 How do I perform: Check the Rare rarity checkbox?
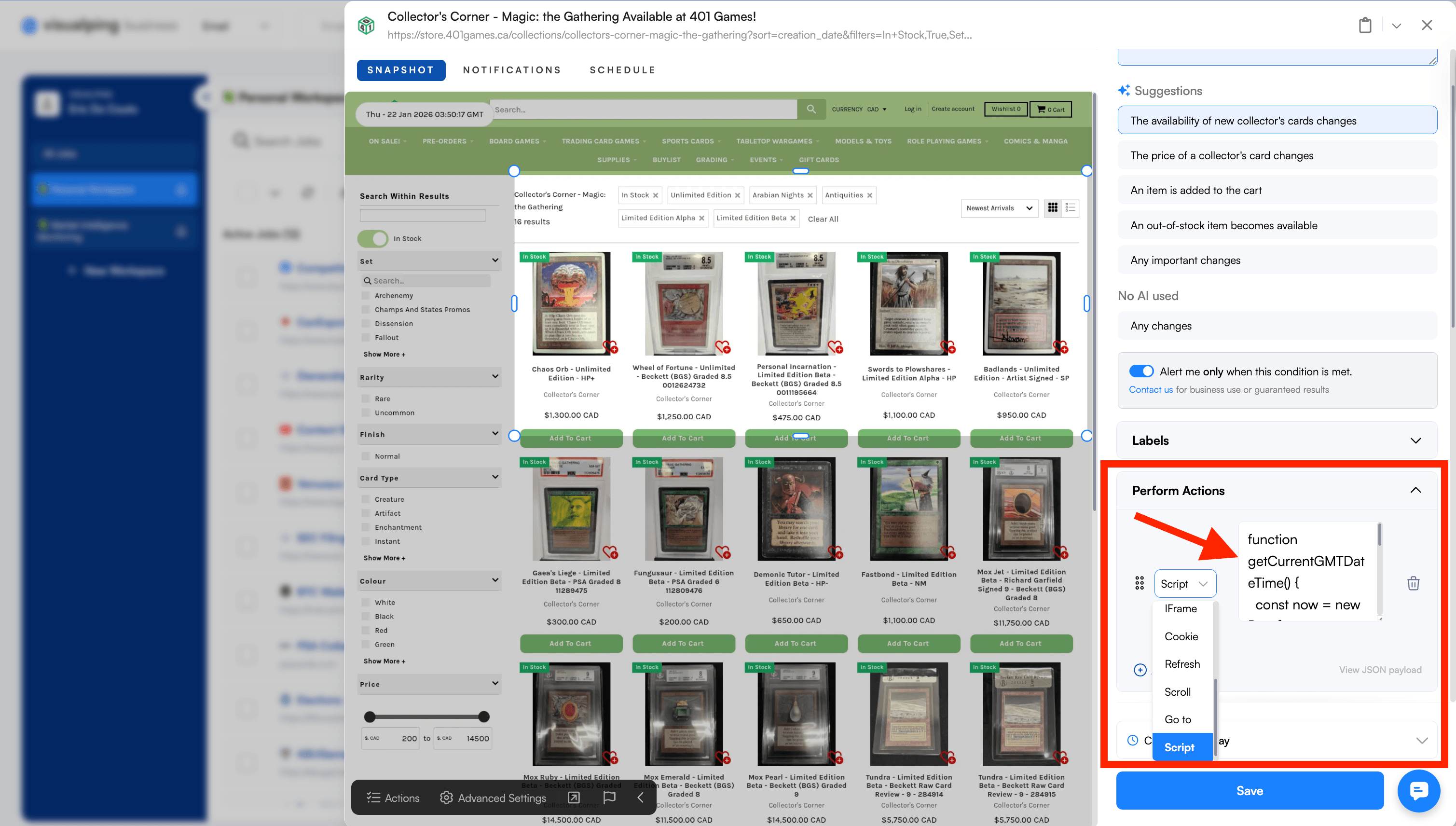pyautogui.click(x=366, y=398)
